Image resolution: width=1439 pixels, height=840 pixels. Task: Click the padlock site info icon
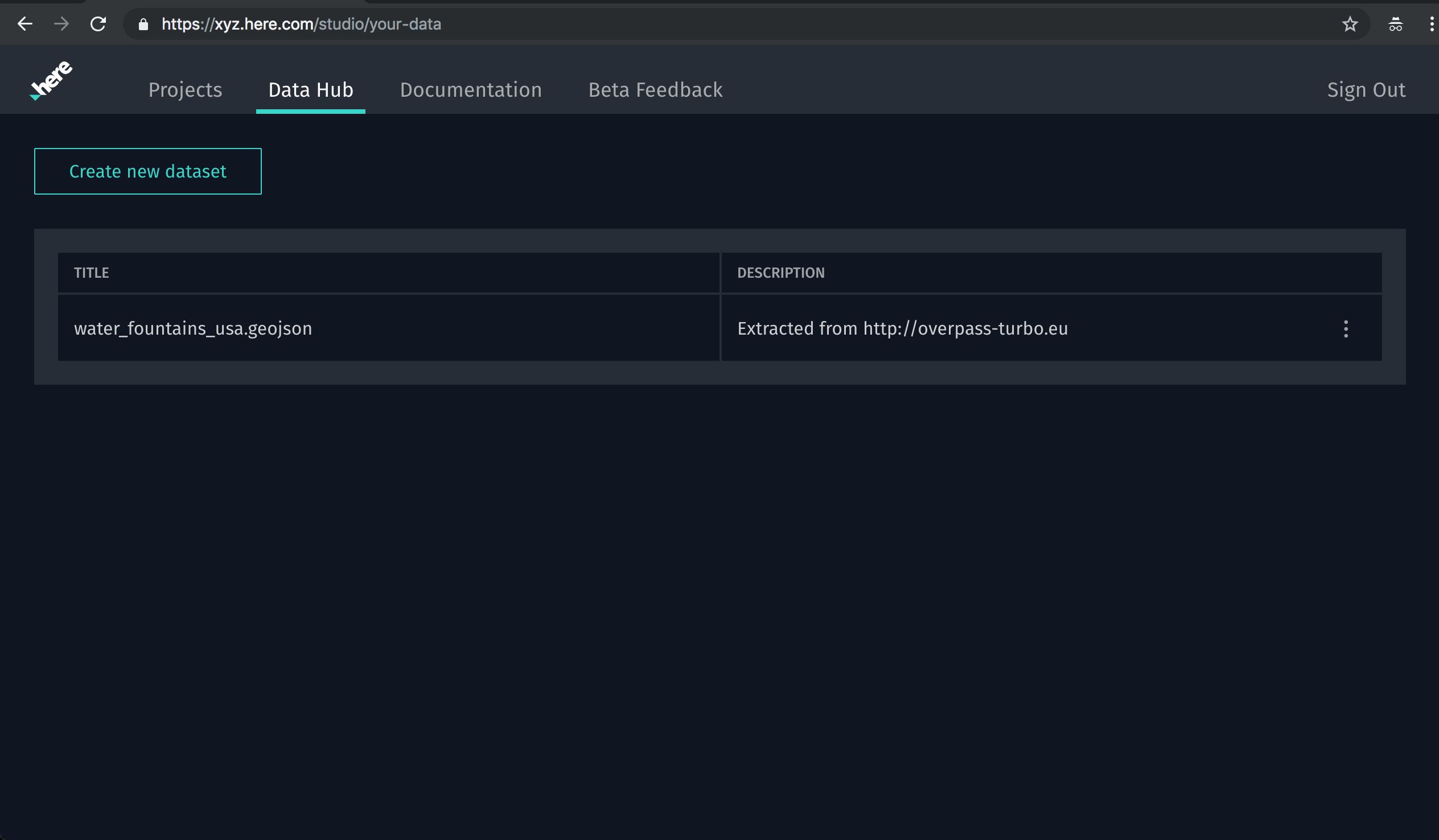(143, 24)
